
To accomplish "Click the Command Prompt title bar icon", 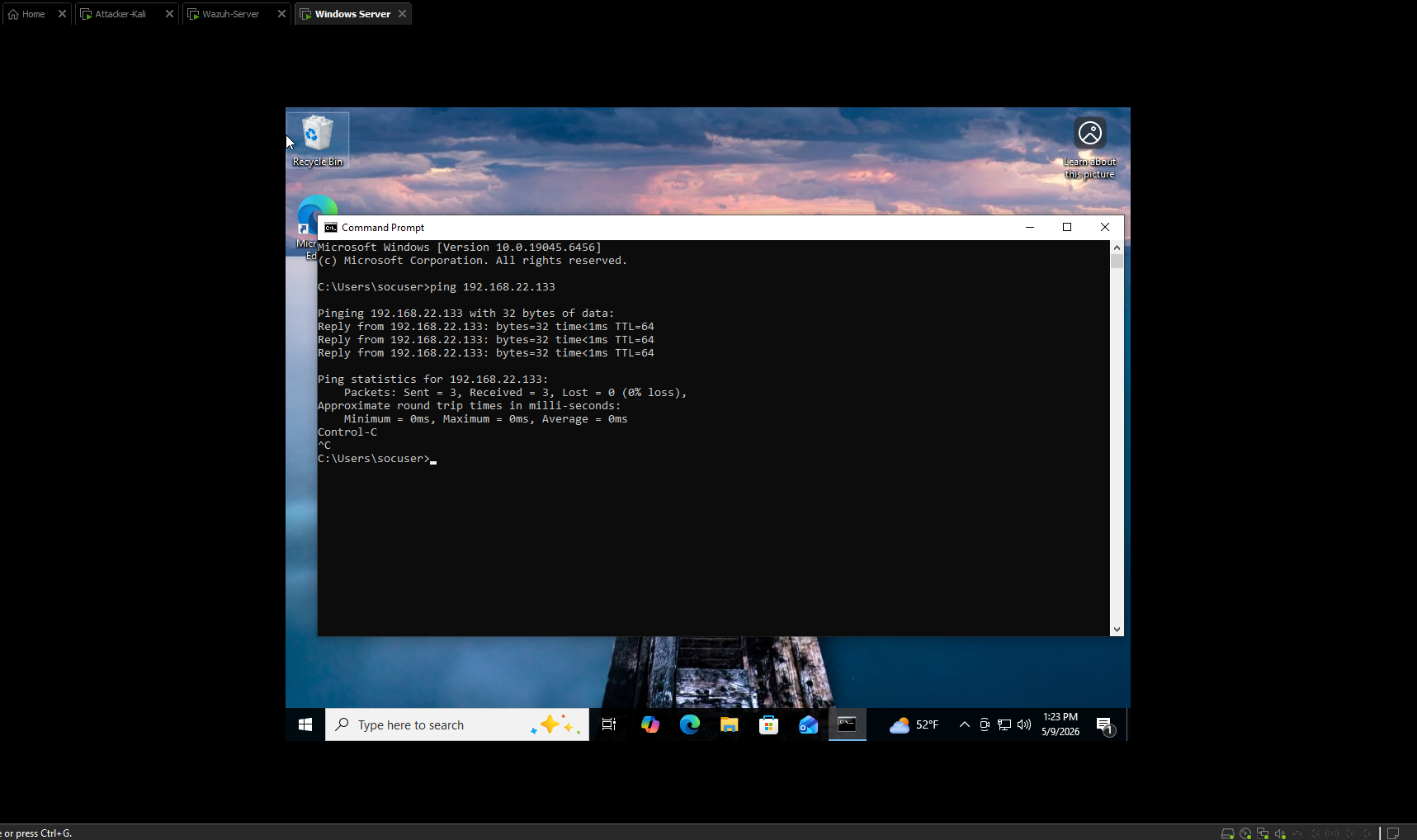I will pyautogui.click(x=331, y=228).
